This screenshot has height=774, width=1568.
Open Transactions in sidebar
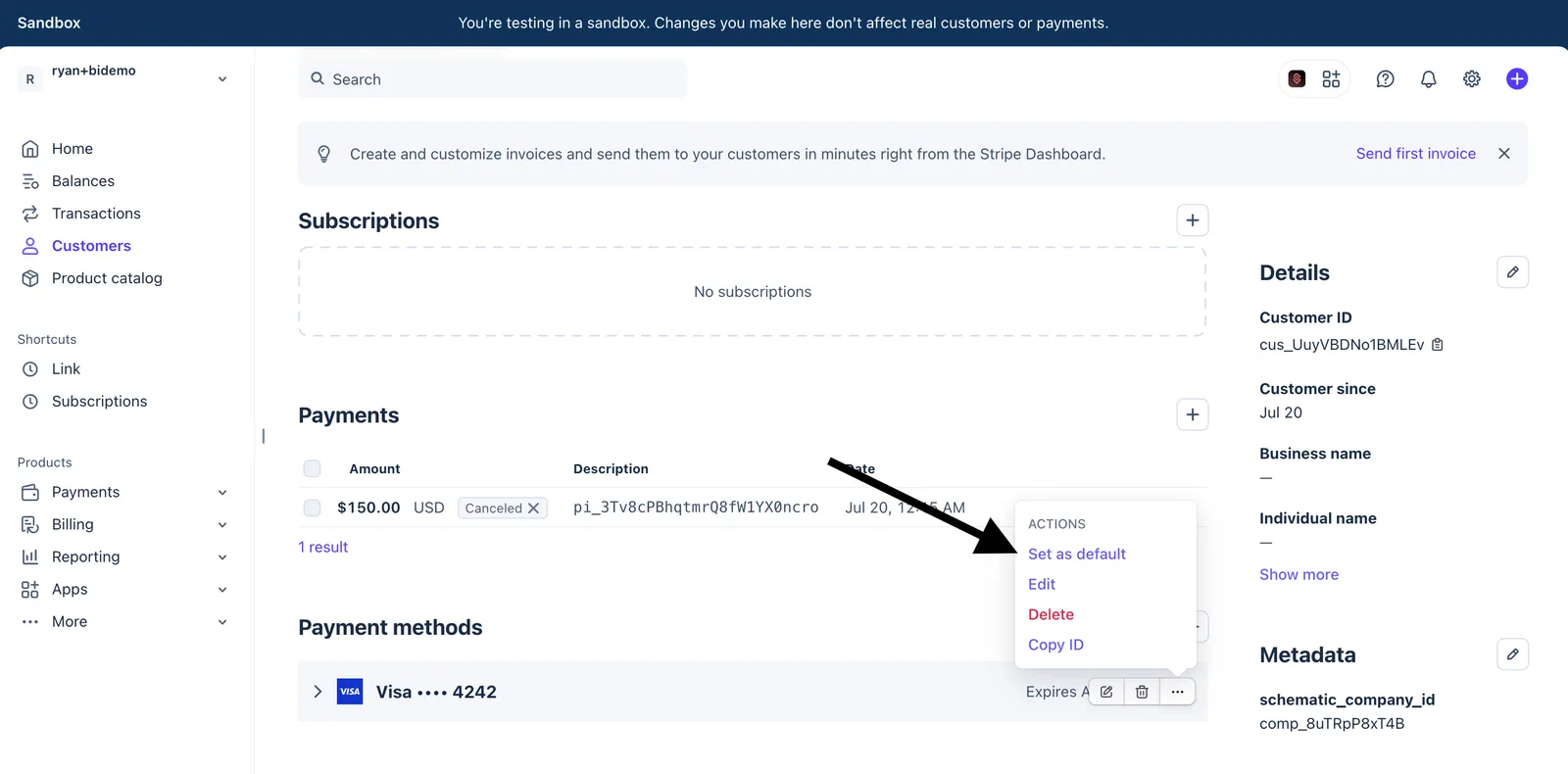96,214
